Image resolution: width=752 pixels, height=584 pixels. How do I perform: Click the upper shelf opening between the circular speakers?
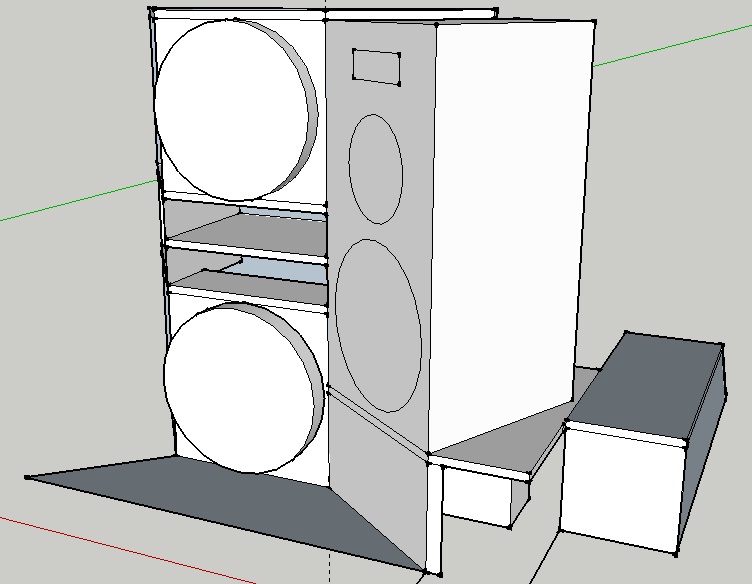[x=246, y=227]
